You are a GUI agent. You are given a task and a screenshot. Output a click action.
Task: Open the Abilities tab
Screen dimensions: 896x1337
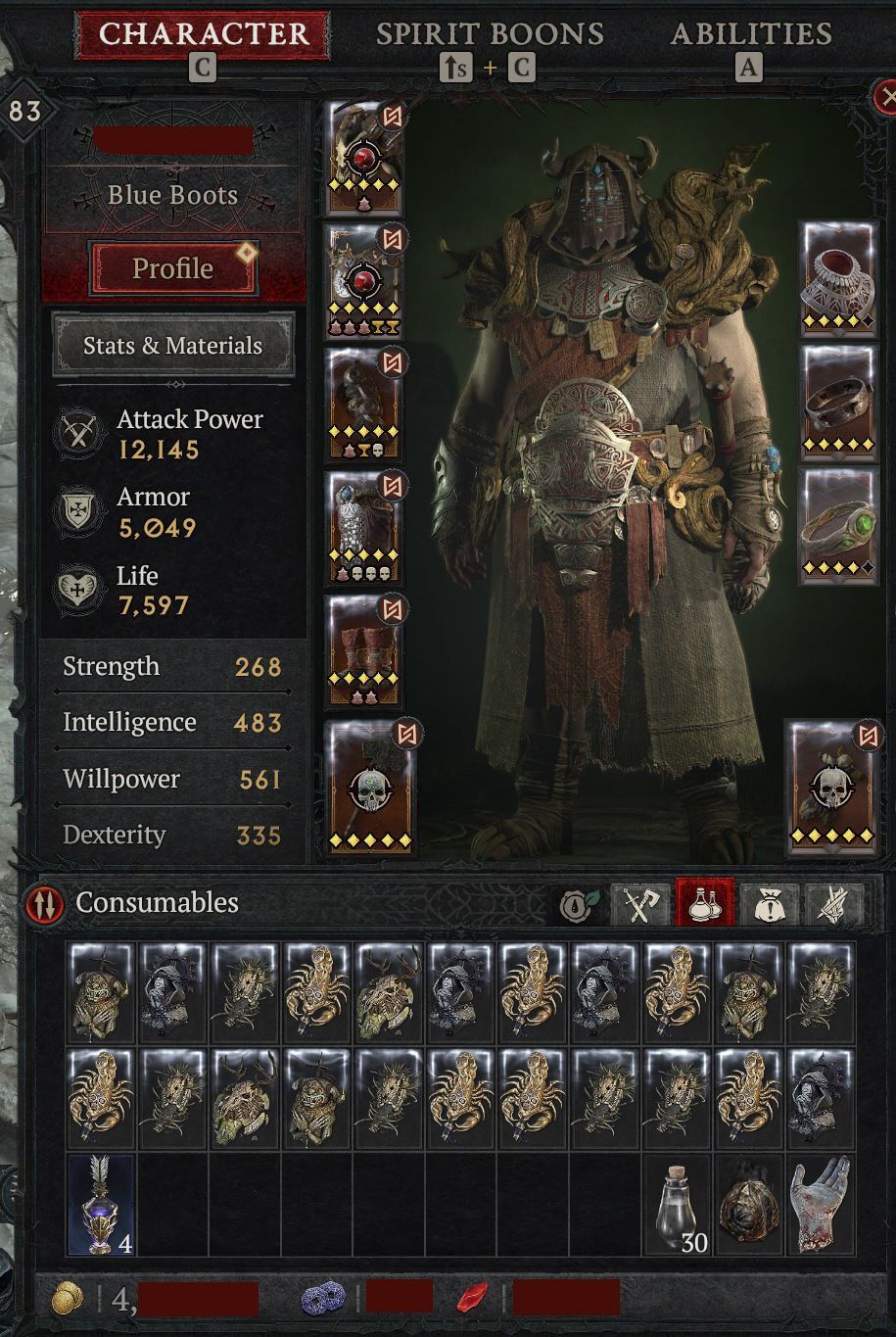click(x=751, y=34)
